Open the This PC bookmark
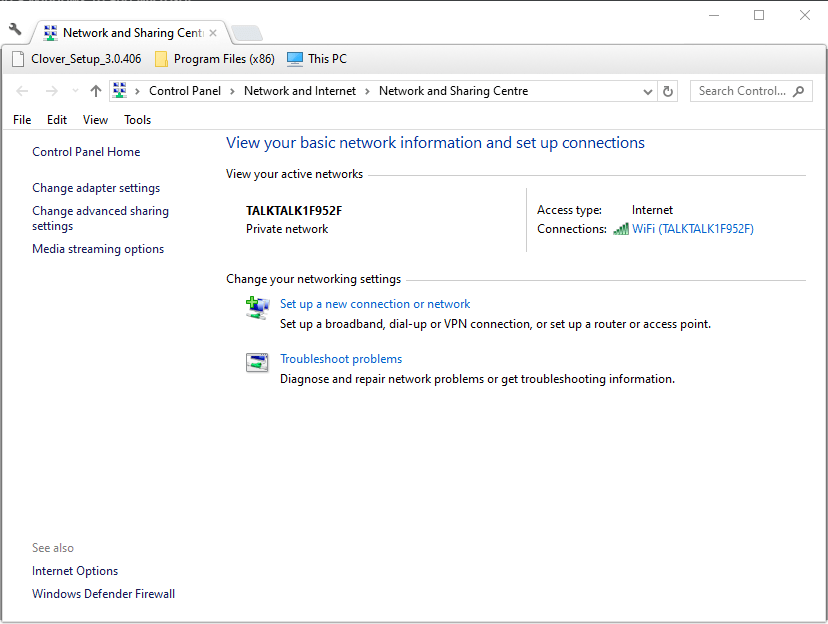 [x=317, y=59]
